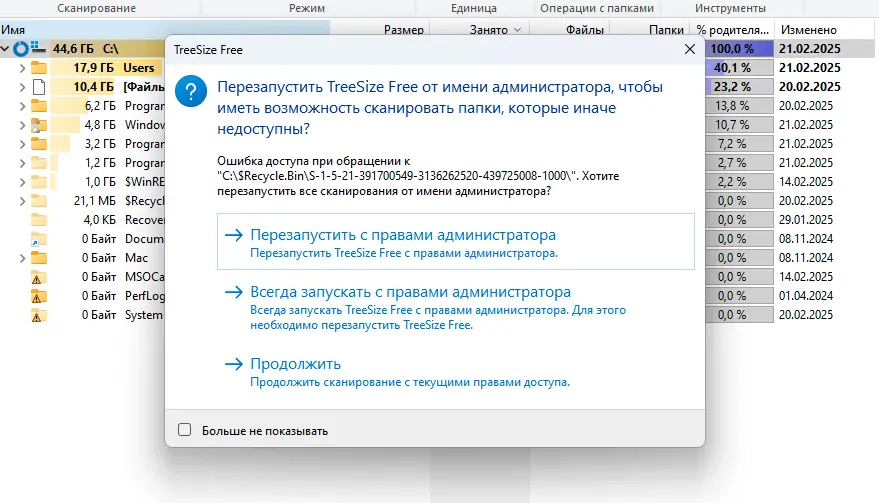Viewport: 879px width, 503px height.
Task: Click the PerfLogs warning folder icon
Action: point(39,296)
